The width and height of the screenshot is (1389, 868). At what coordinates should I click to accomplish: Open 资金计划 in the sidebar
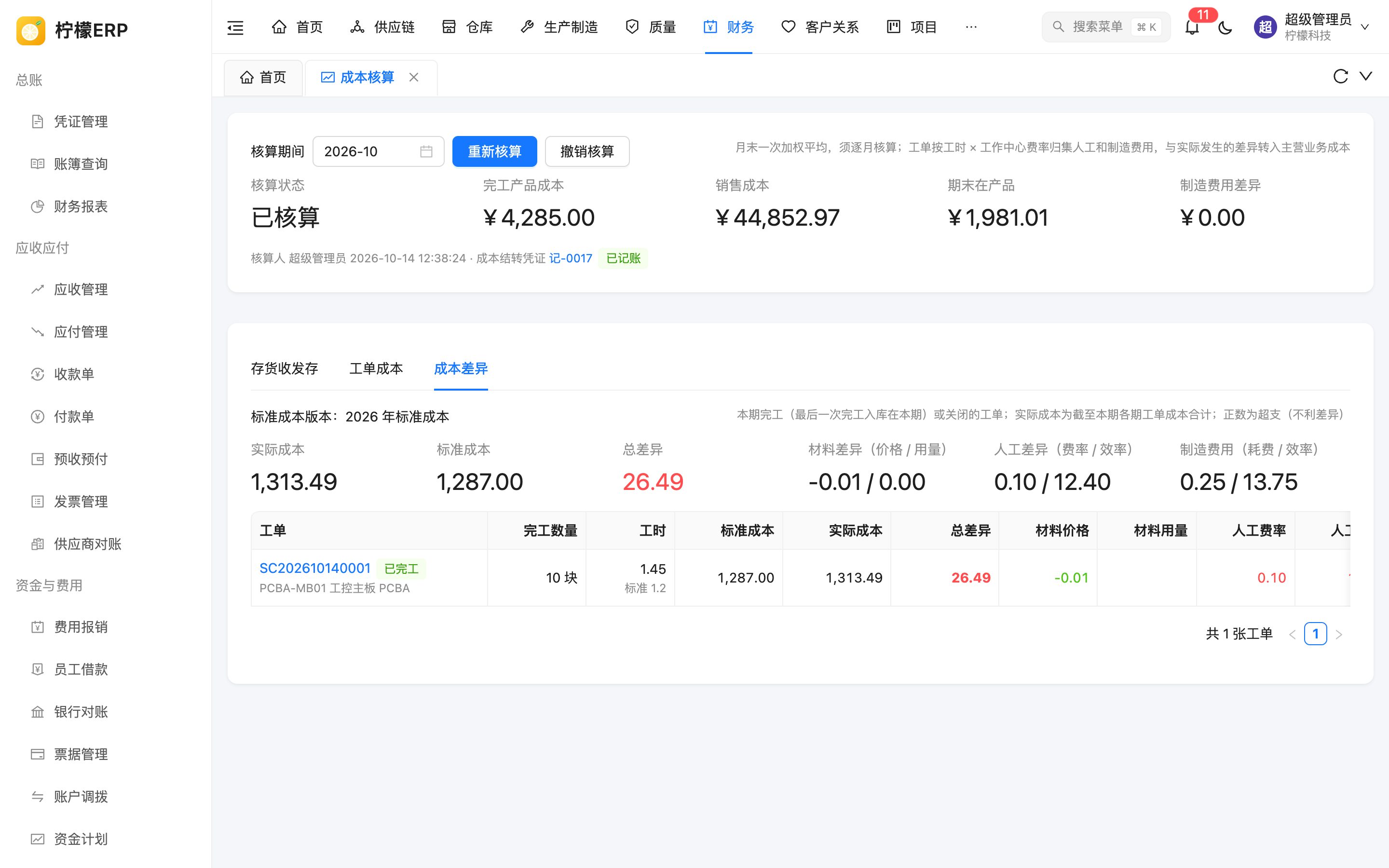(x=81, y=839)
